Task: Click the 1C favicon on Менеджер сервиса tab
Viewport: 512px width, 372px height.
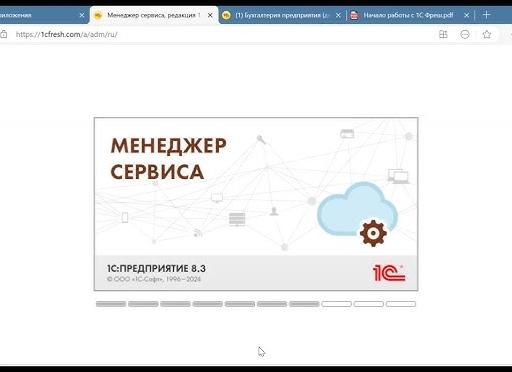Action: pos(98,15)
